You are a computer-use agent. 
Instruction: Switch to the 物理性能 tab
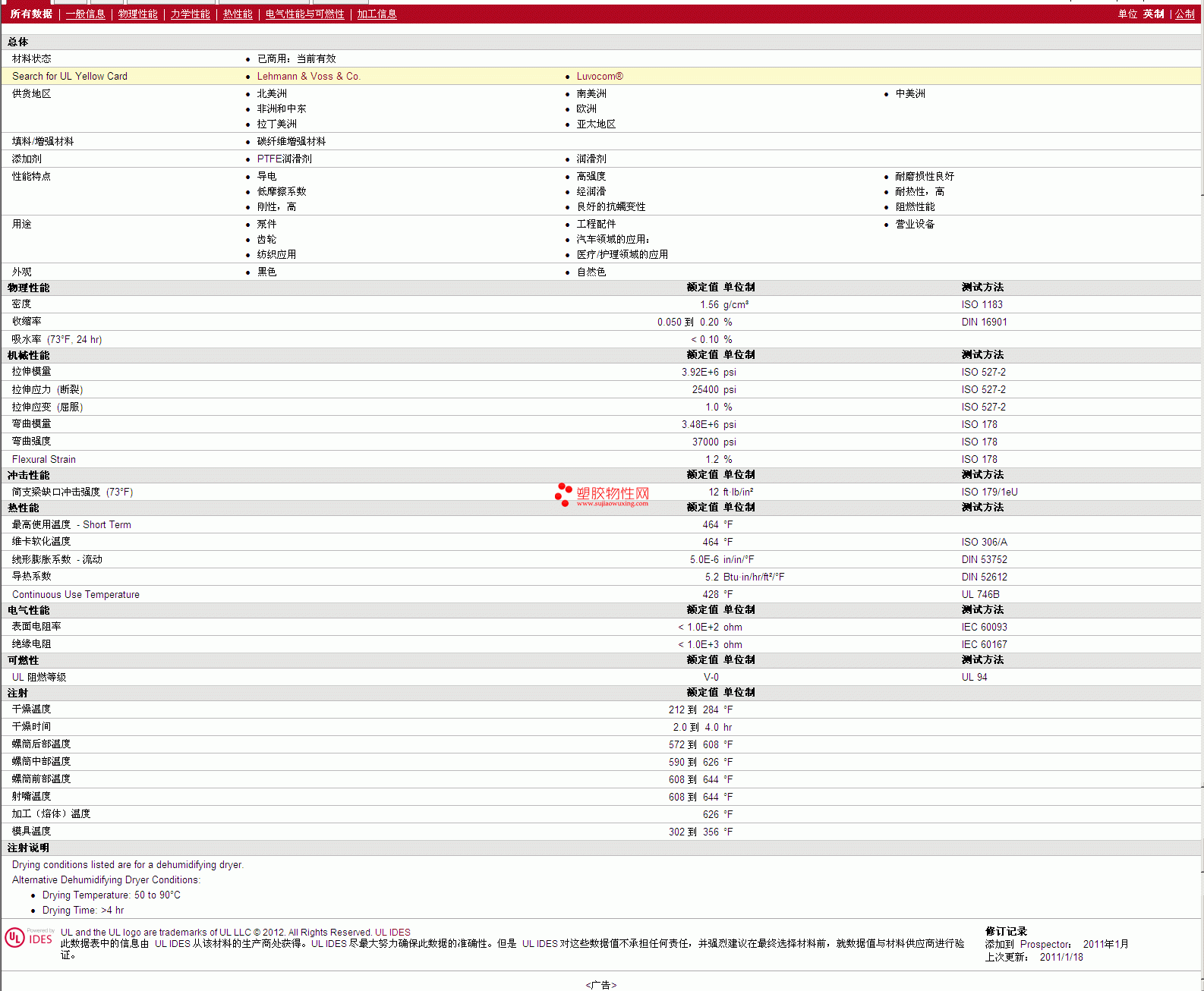(137, 14)
